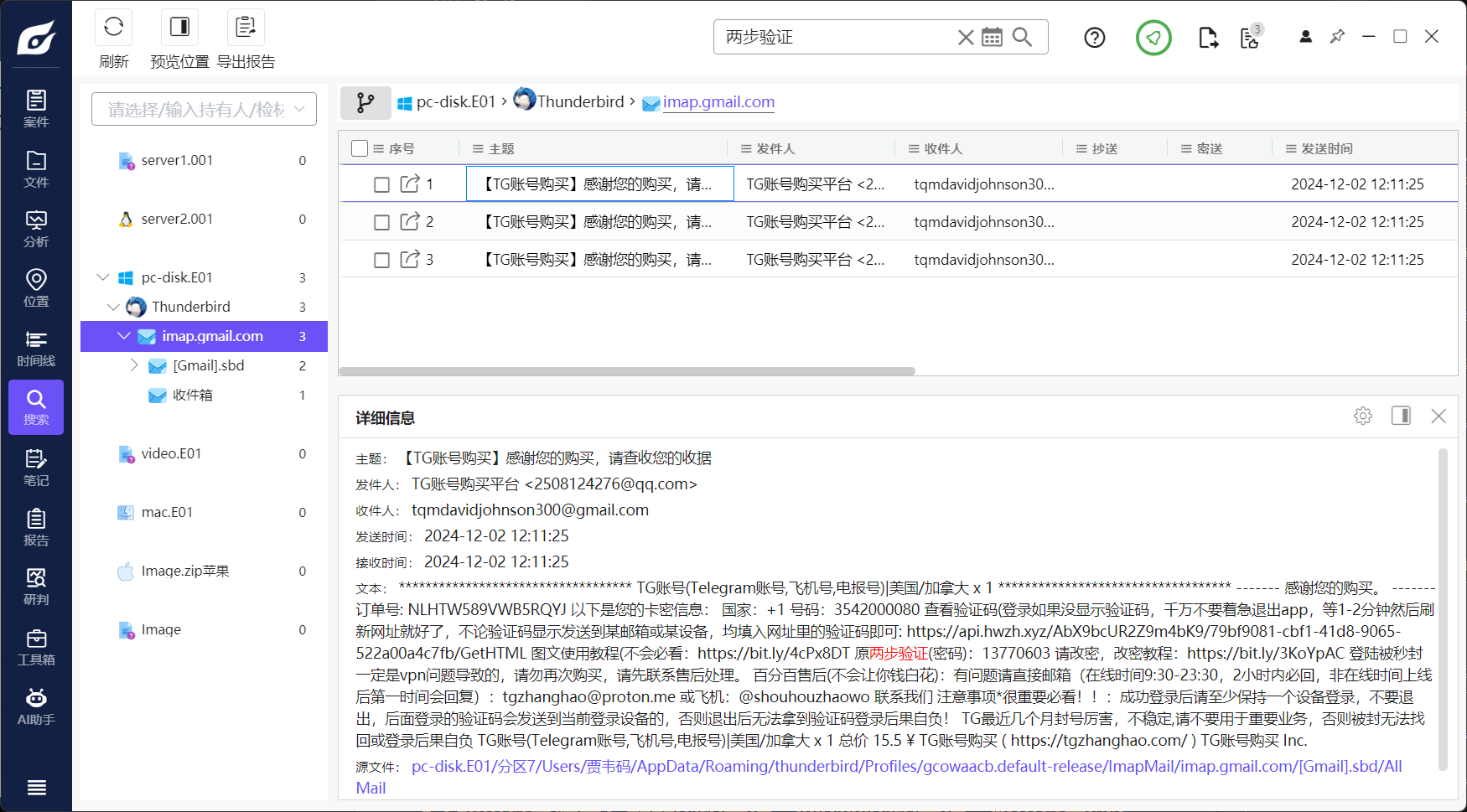Open the calendar date filter in search box

pos(992,37)
